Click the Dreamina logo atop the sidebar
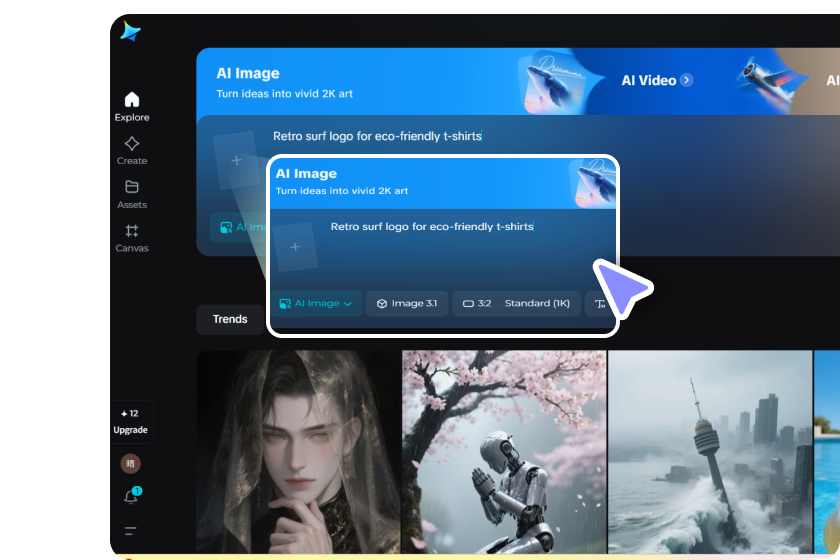The height and width of the screenshot is (560, 840). (x=130, y=31)
